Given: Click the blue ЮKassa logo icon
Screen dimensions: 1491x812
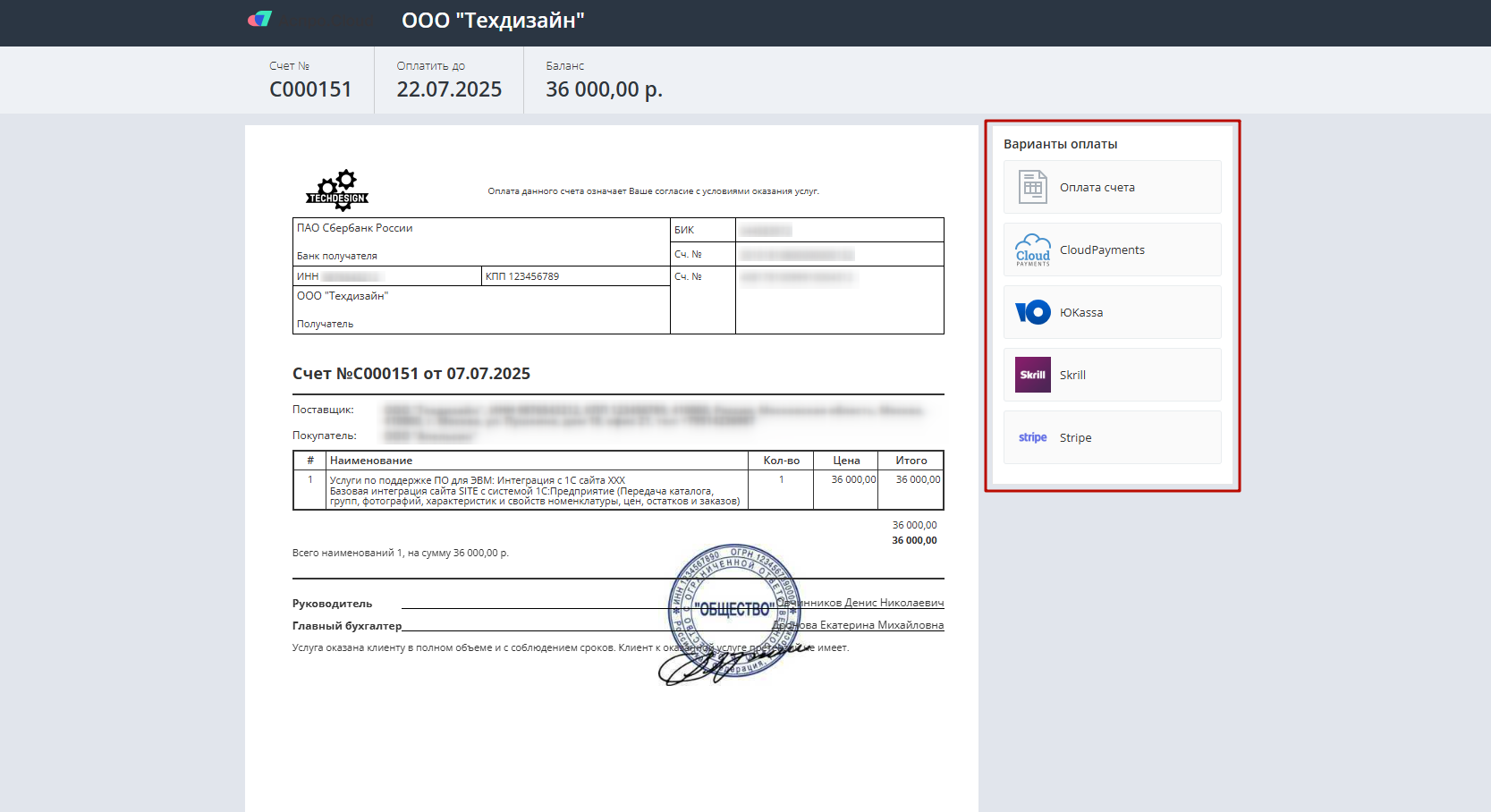Looking at the screenshot, I should (x=1032, y=312).
